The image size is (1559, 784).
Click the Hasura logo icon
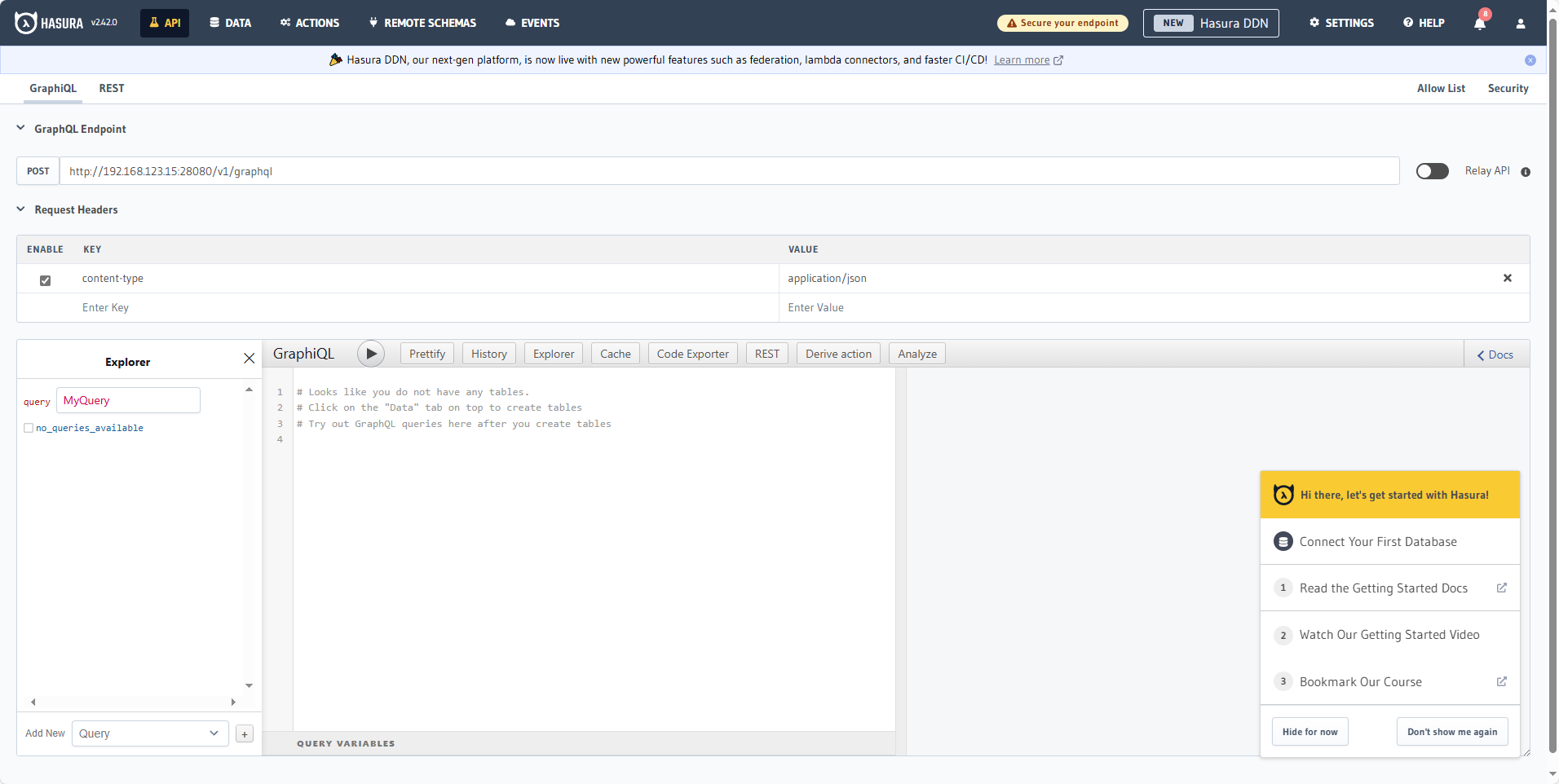(x=25, y=23)
